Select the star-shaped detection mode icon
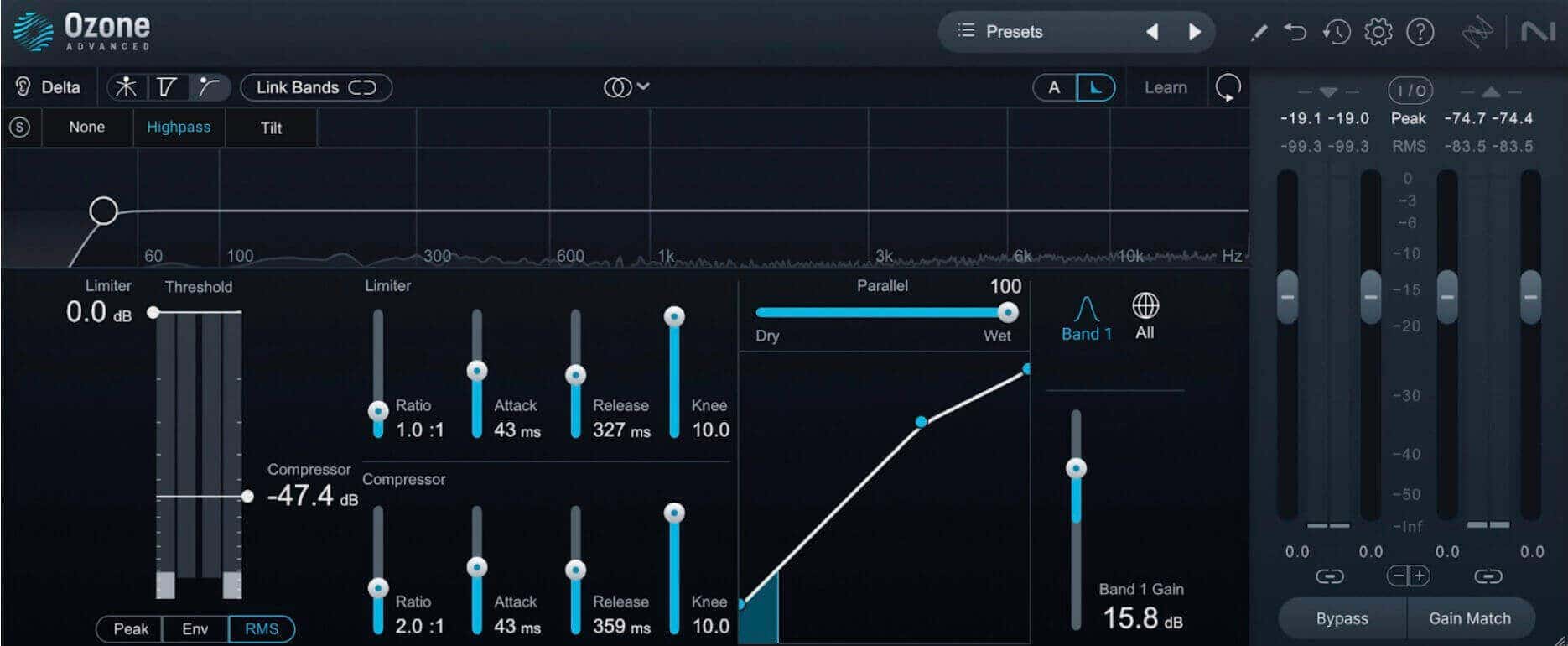 pos(127,87)
